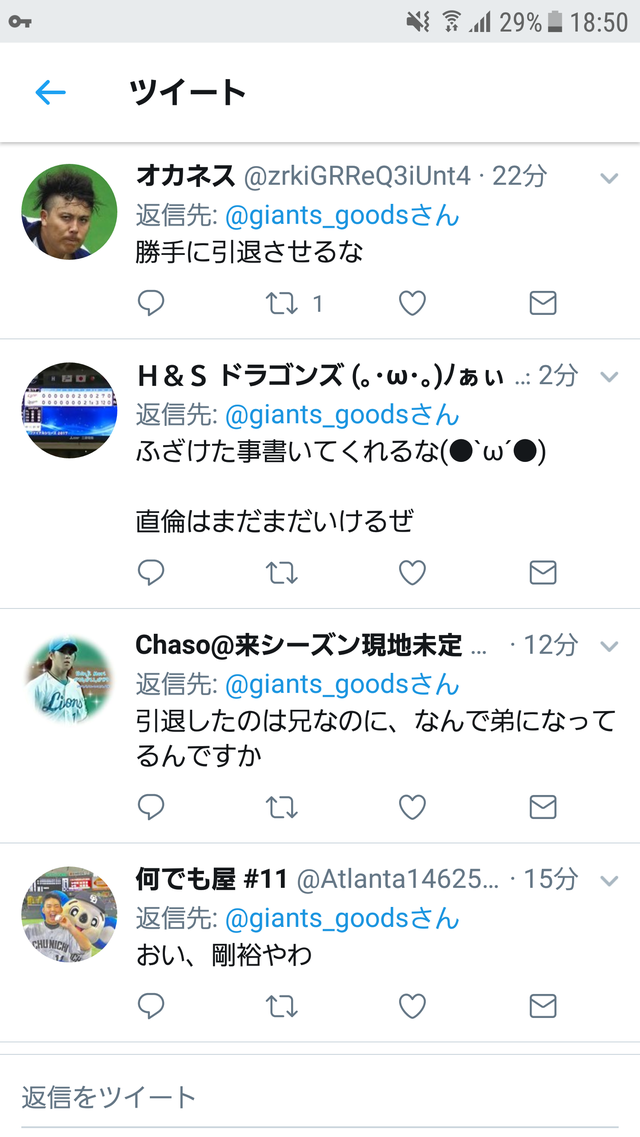Send 何でも屋 #11 tweet via message icon
This screenshot has width=640, height=1137.
coord(543,1006)
